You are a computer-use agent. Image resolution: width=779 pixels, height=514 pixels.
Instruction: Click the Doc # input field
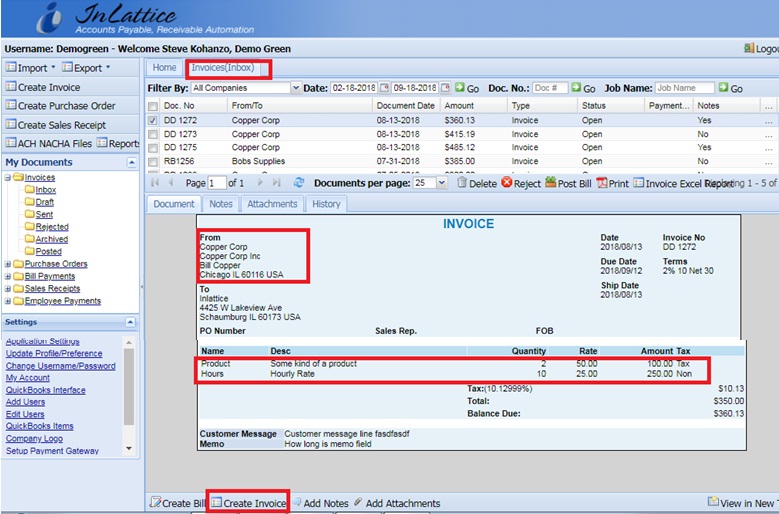(x=550, y=88)
